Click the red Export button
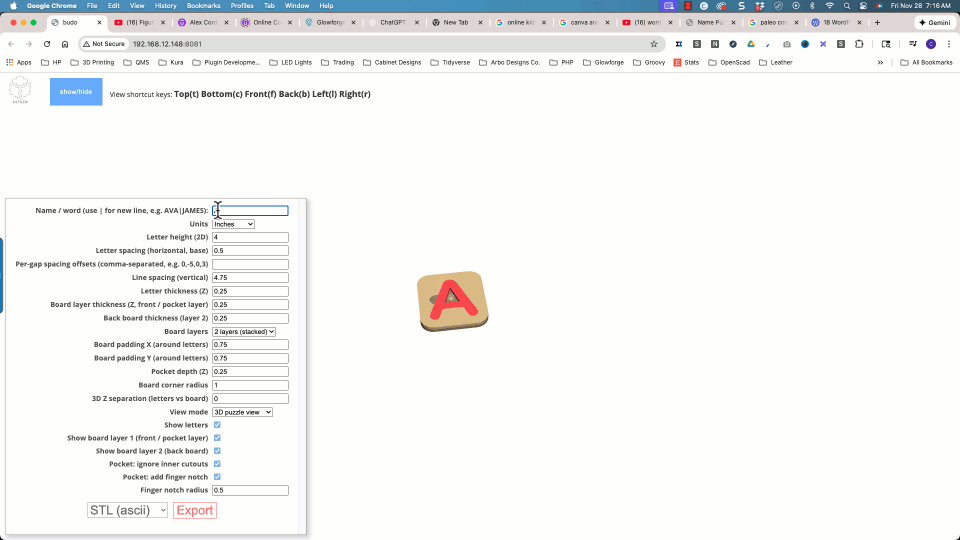 point(194,510)
